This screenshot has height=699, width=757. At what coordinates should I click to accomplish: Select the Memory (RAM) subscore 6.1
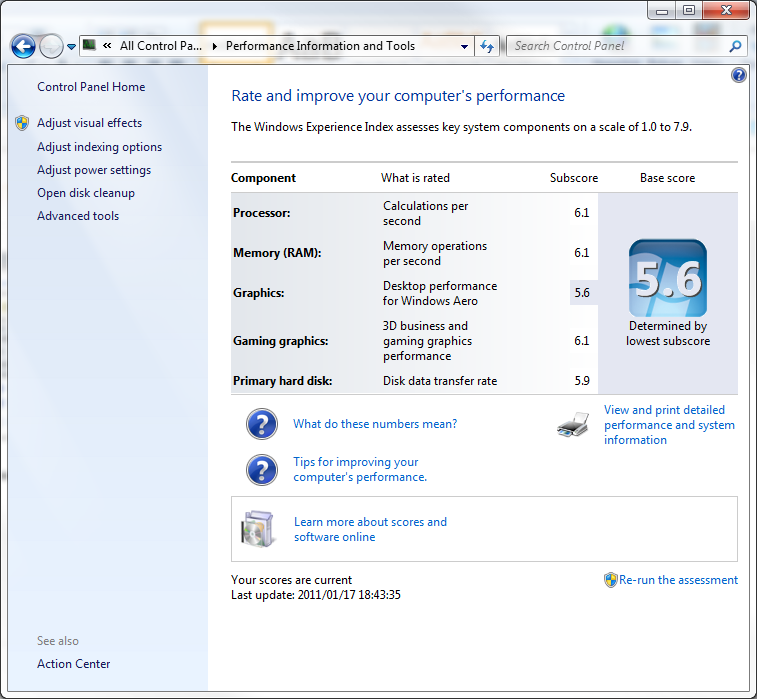pyautogui.click(x=582, y=253)
